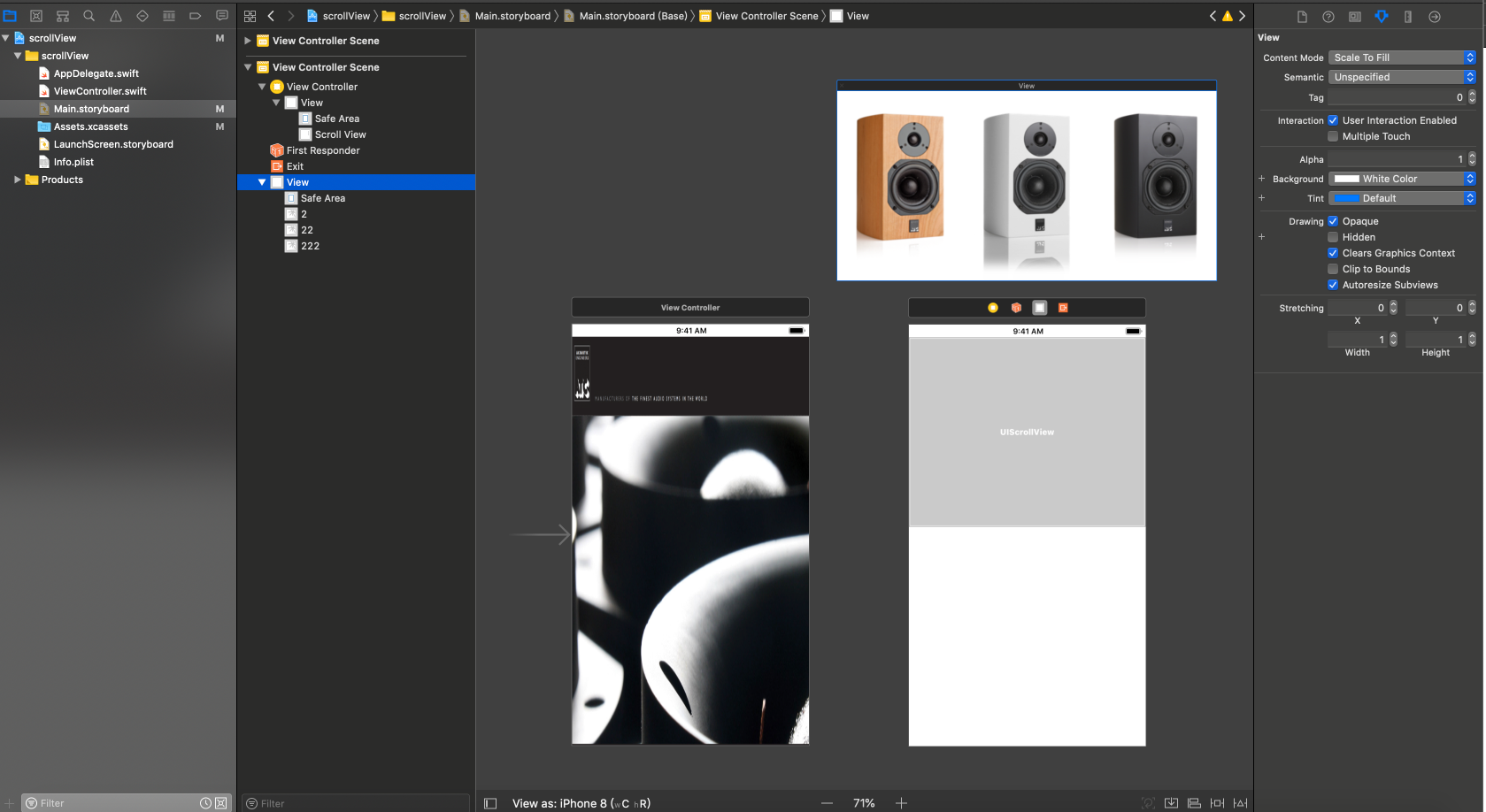Open the Semantic Unspecified dropdown
The image size is (1486, 812).
pyautogui.click(x=1402, y=77)
